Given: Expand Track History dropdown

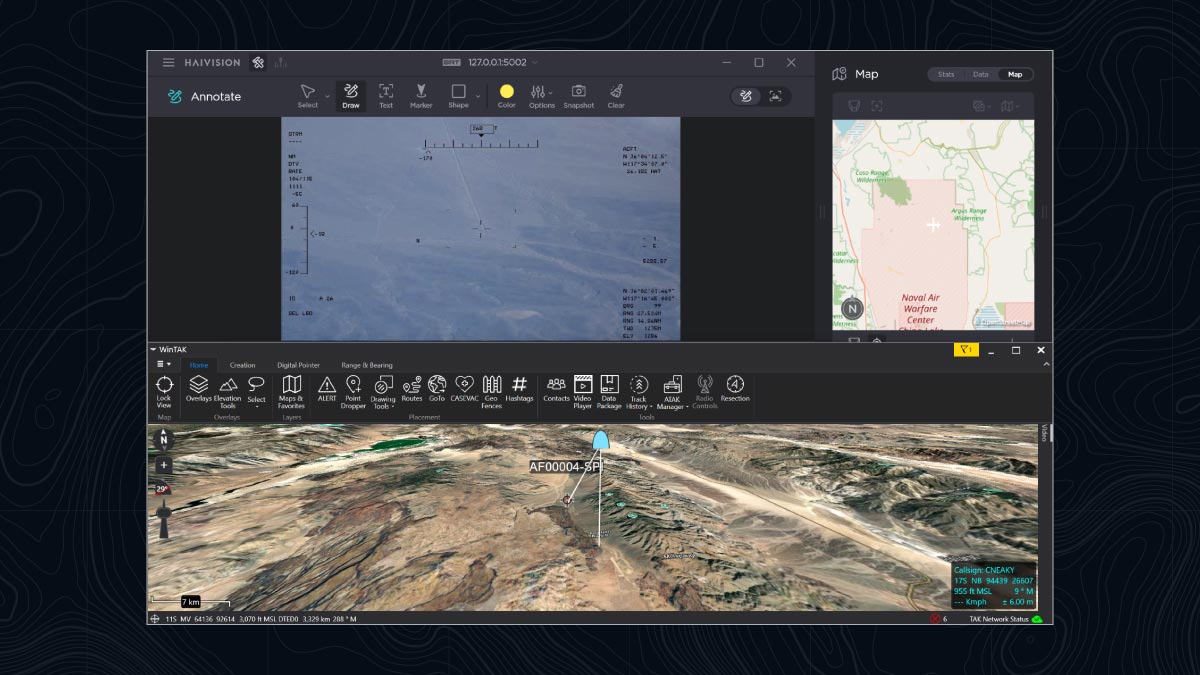Looking at the screenshot, I should [x=639, y=392].
